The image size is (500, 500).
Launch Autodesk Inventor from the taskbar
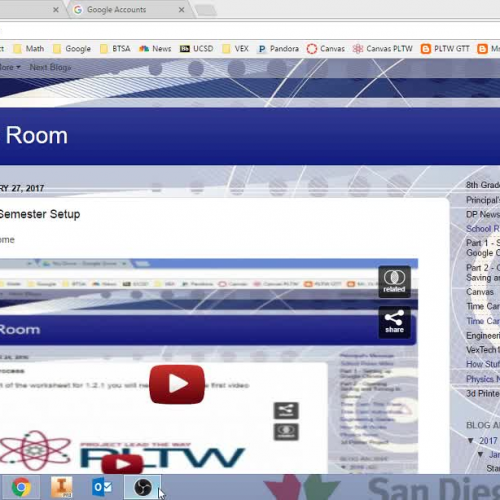point(61,488)
